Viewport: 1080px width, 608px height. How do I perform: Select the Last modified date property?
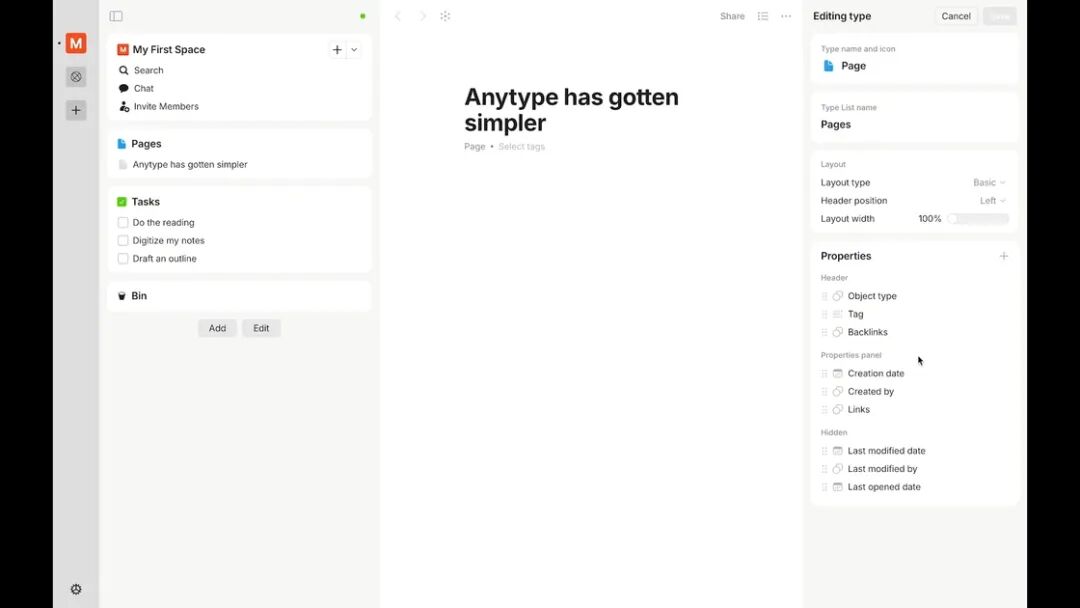(x=886, y=450)
